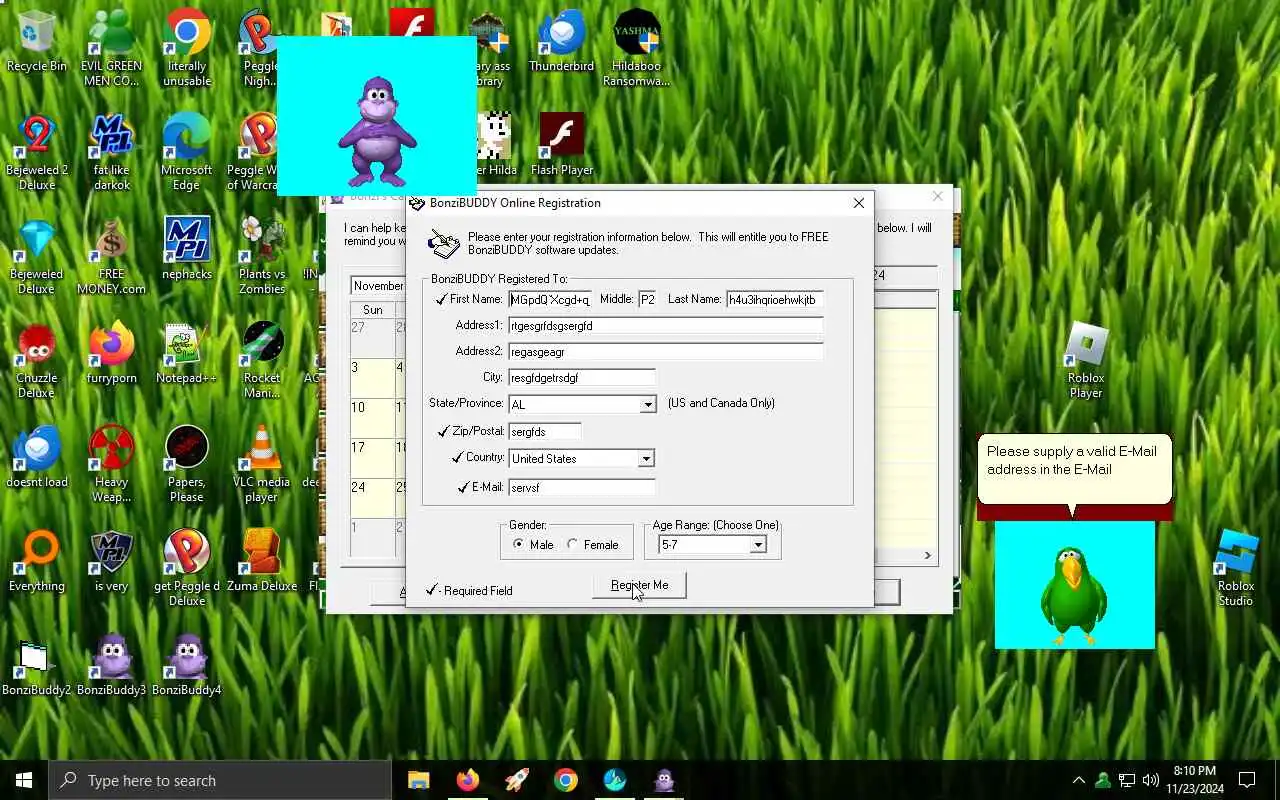Show hidden system tray icons
Viewport: 1280px width, 800px height.
tap(1078, 780)
